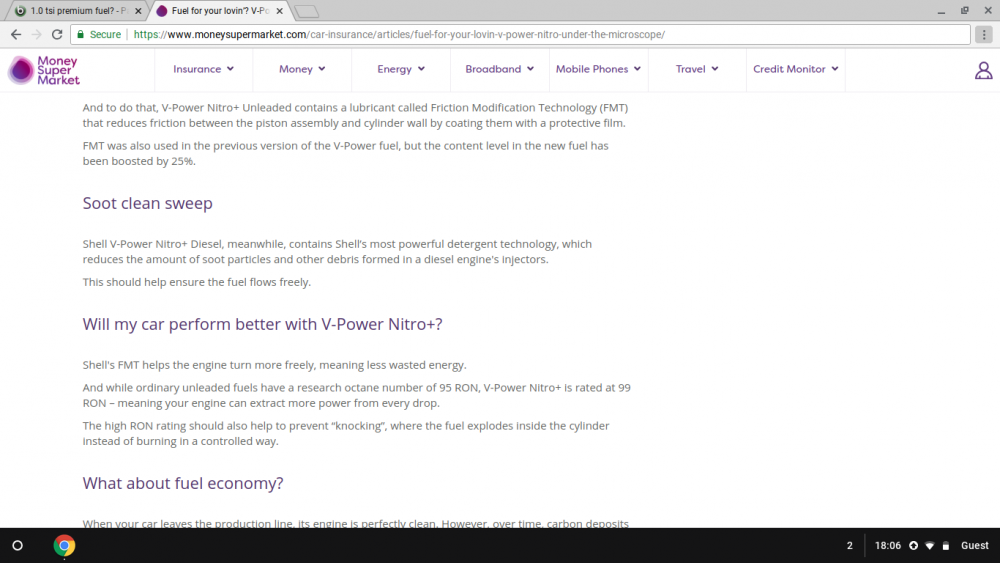Click the Guest label in the tray

coord(974,546)
